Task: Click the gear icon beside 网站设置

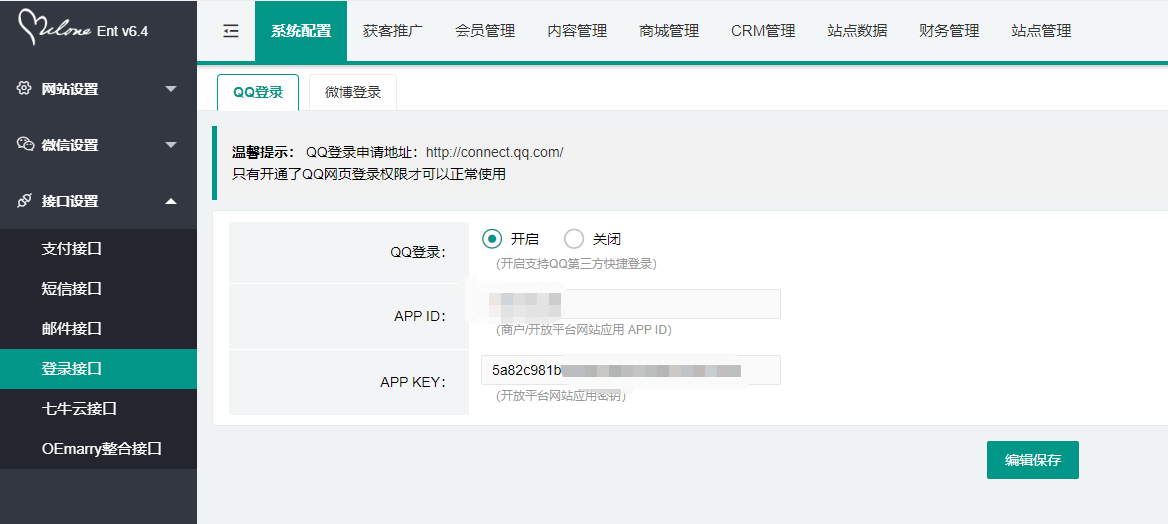Action: pos(25,88)
